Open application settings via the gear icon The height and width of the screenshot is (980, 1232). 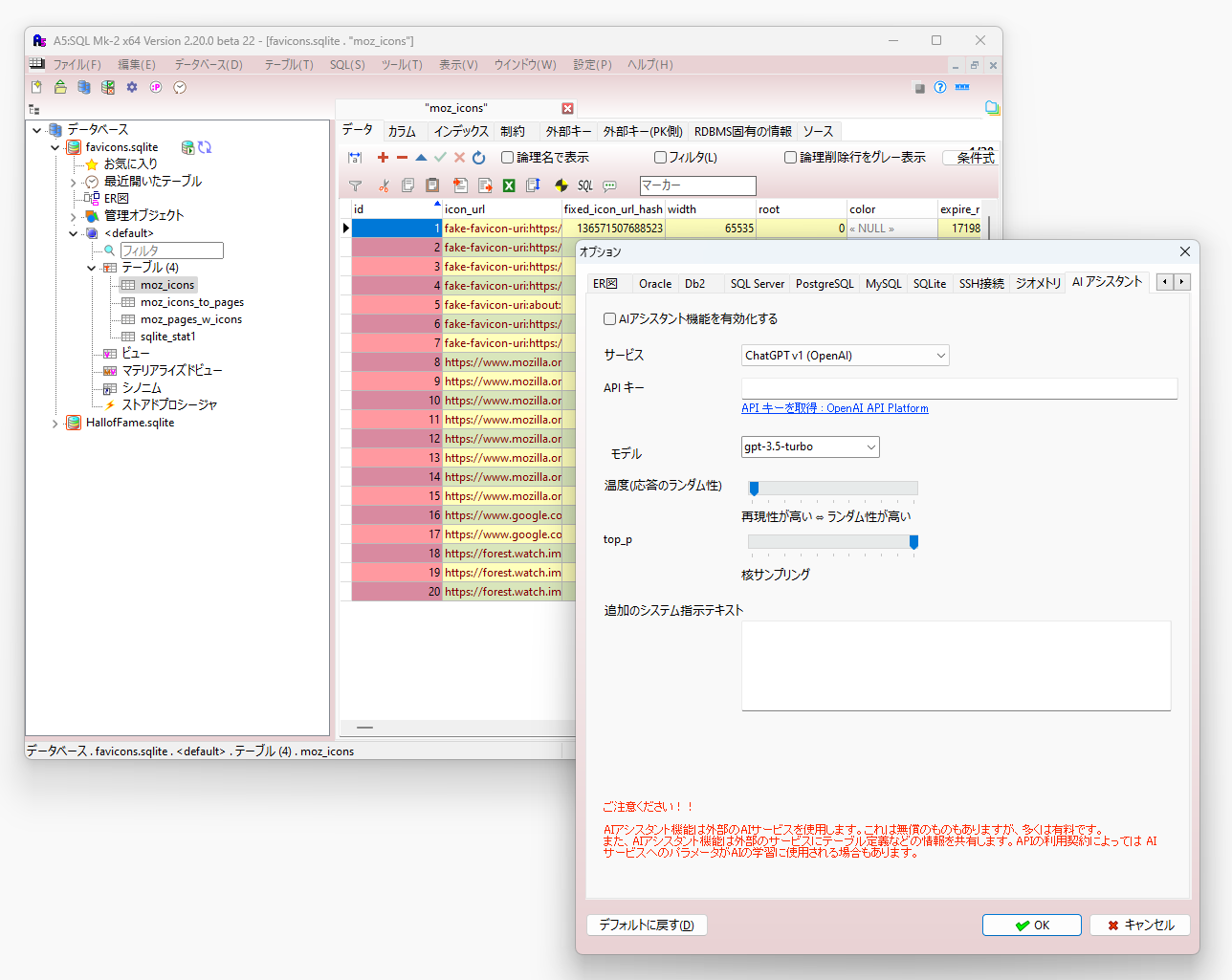pos(131,87)
